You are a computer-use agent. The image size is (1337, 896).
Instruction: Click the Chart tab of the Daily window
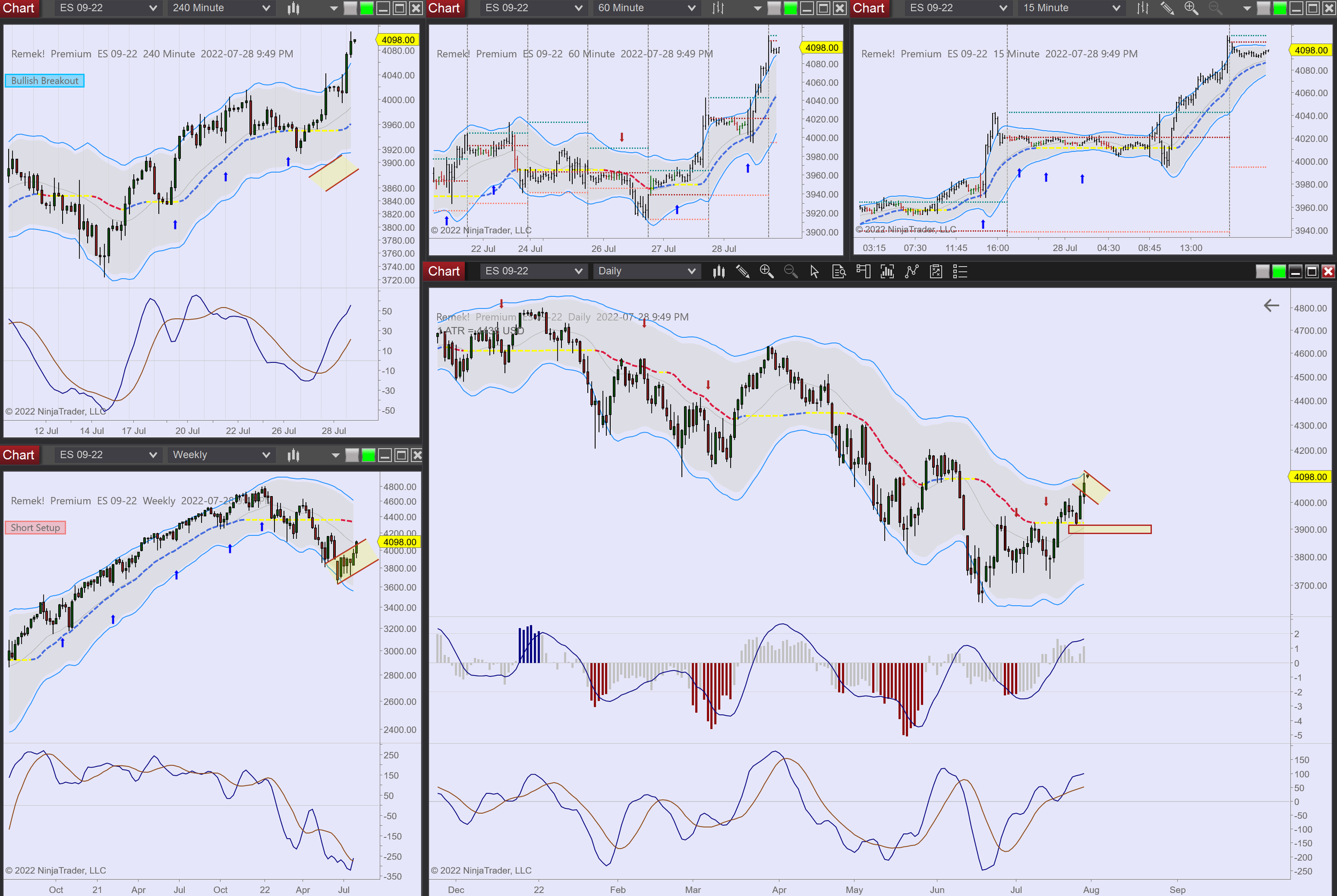coord(443,272)
